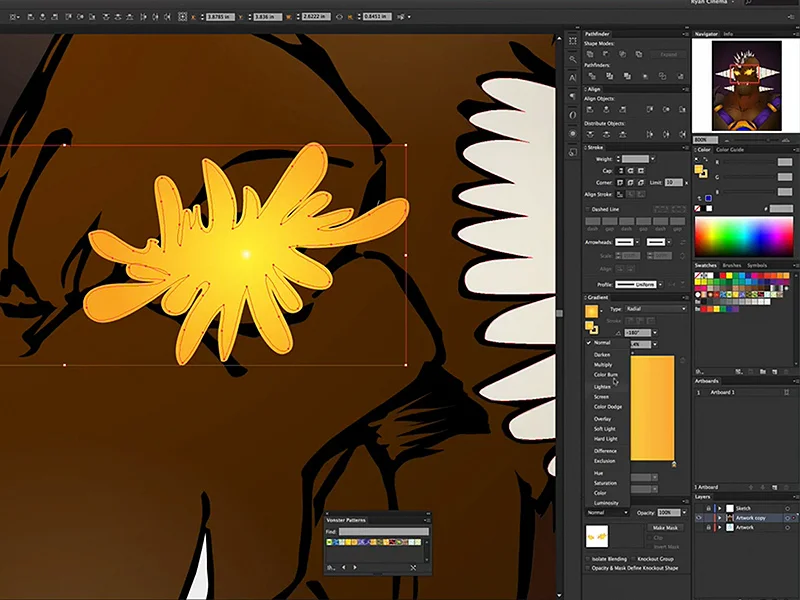The width and height of the screenshot is (800, 600).
Task: Pick the Overlay blending option
Action: point(603,419)
